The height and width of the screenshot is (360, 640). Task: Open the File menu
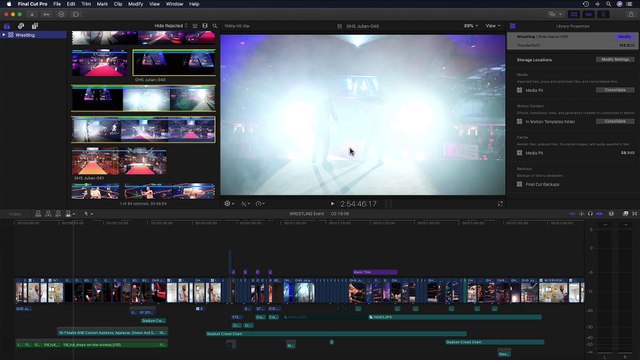pos(57,4)
